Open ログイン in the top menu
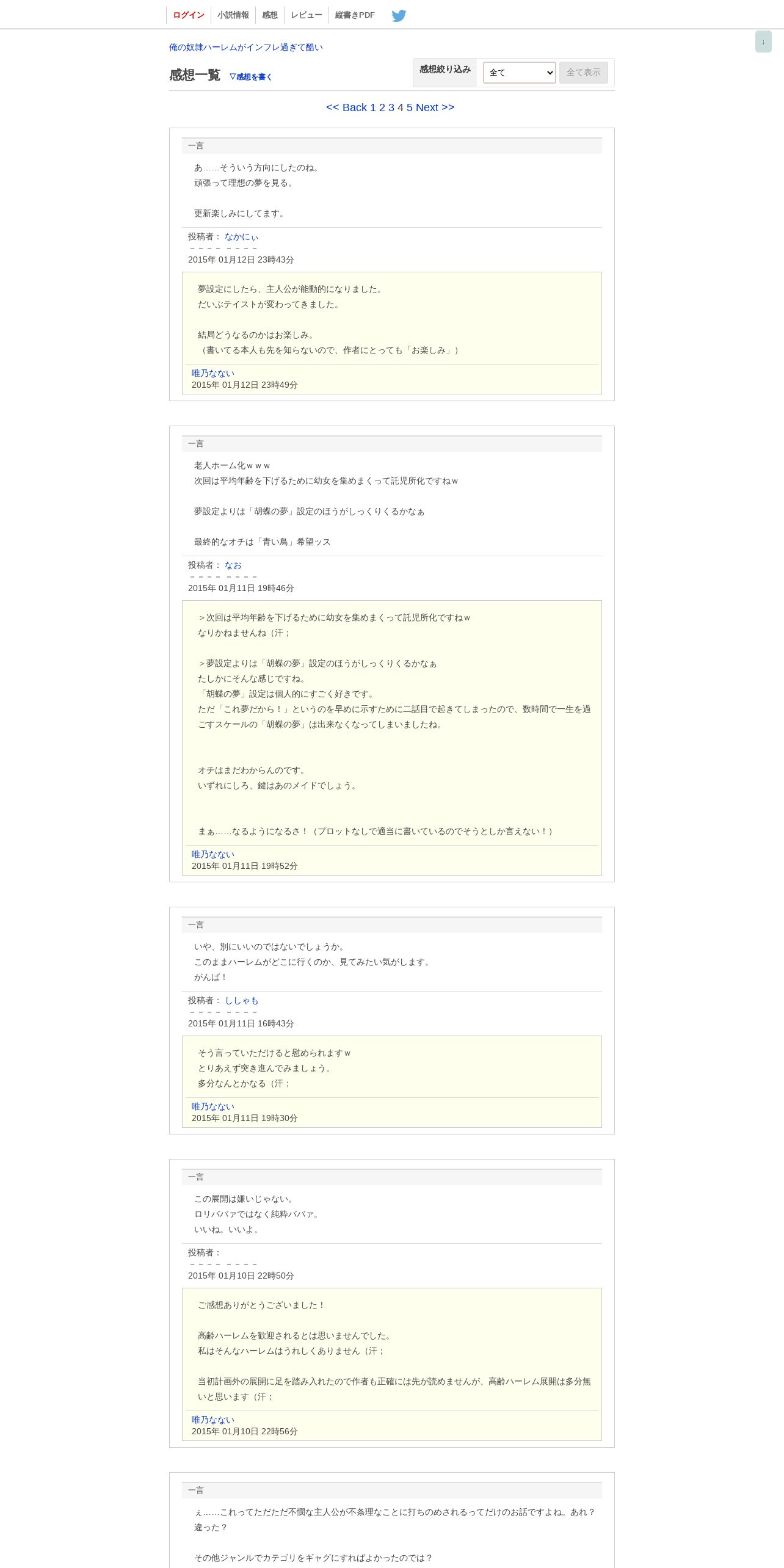 point(189,15)
